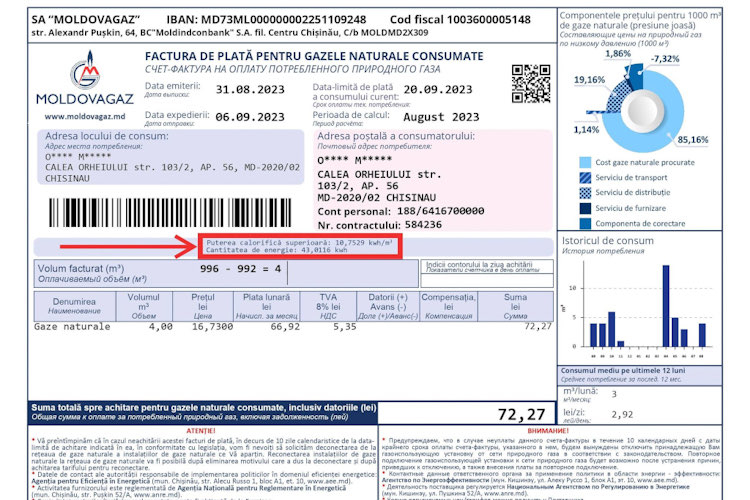Click the red-outlined Puterea calorifică superioară box
The image size is (750, 500).
pyautogui.click(x=300, y=246)
